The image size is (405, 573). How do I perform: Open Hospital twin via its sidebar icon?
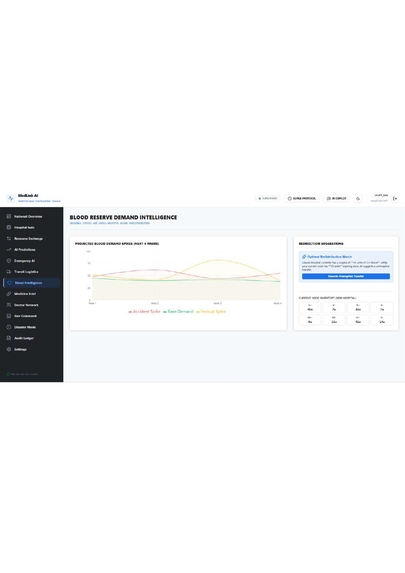[x=9, y=227]
